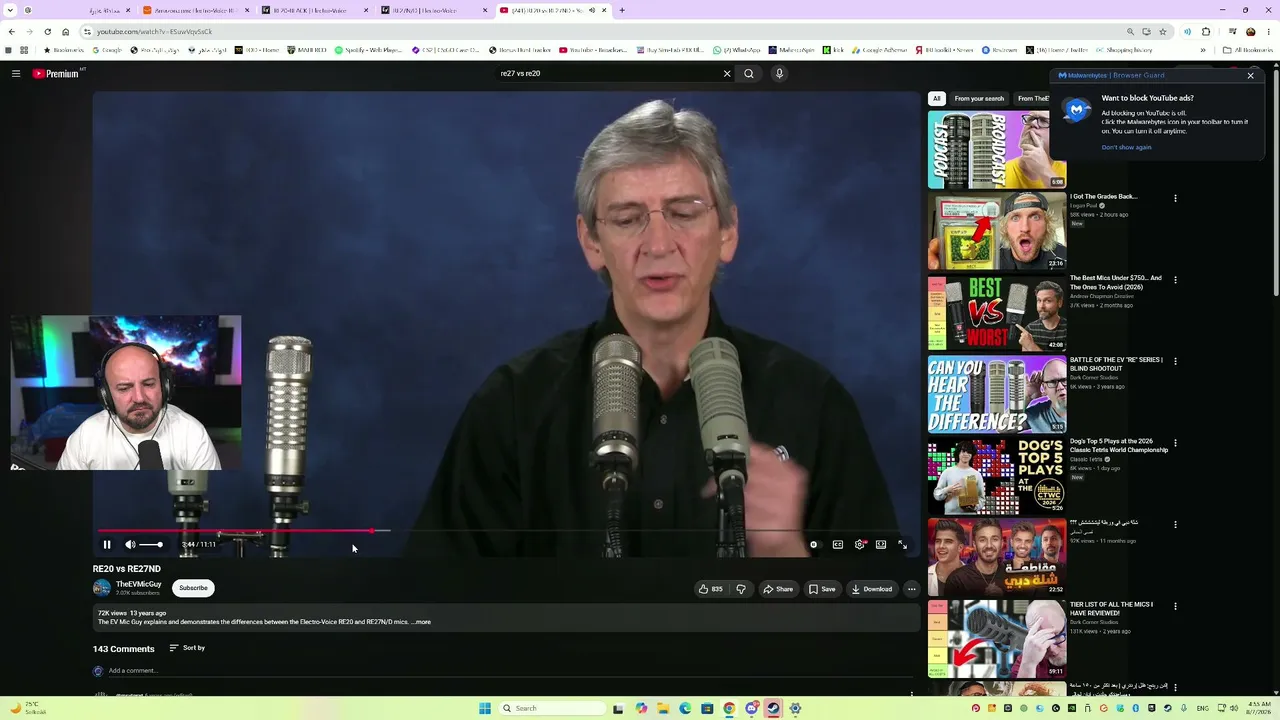Open a new browser tab

(622, 10)
